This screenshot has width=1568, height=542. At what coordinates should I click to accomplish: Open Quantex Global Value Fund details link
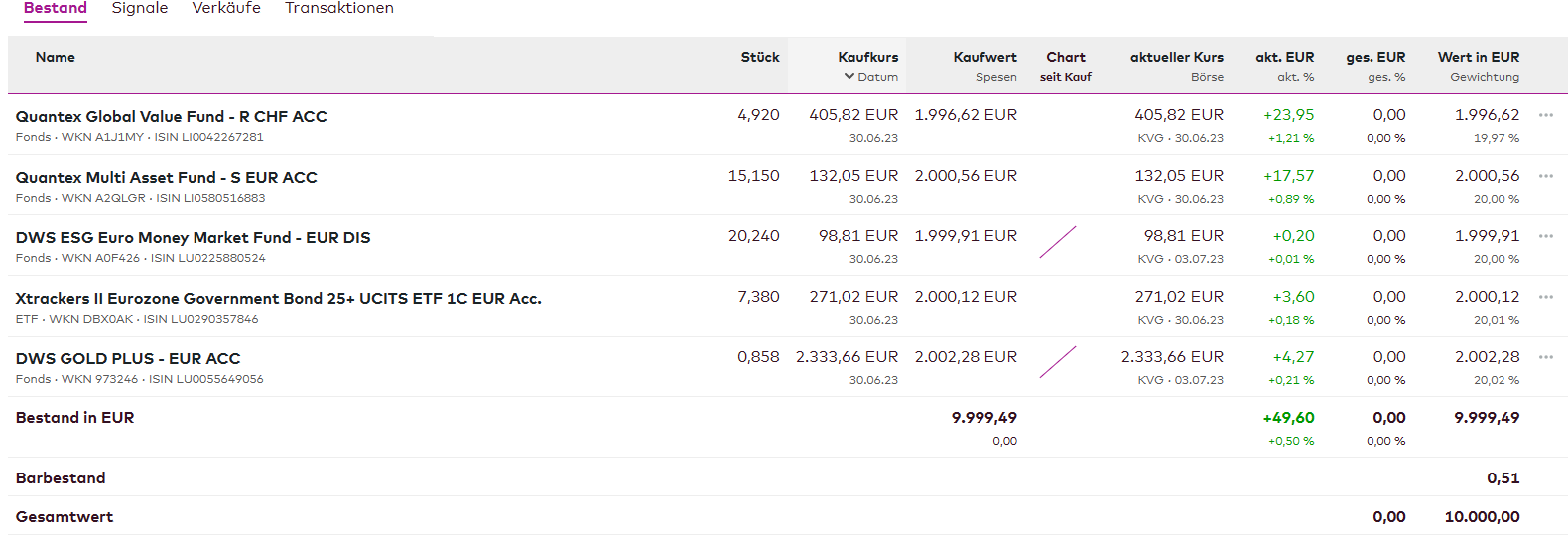tap(171, 116)
